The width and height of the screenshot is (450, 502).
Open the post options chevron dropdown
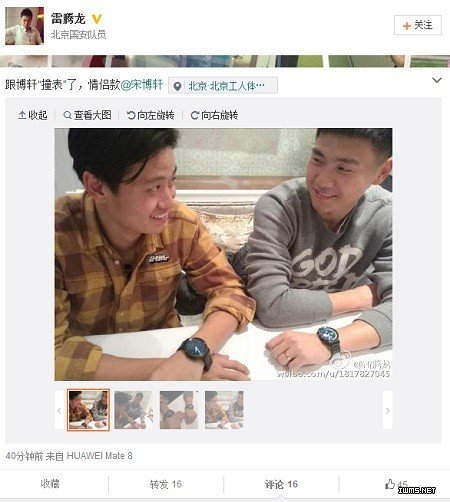pyautogui.click(x=437, y=80)
